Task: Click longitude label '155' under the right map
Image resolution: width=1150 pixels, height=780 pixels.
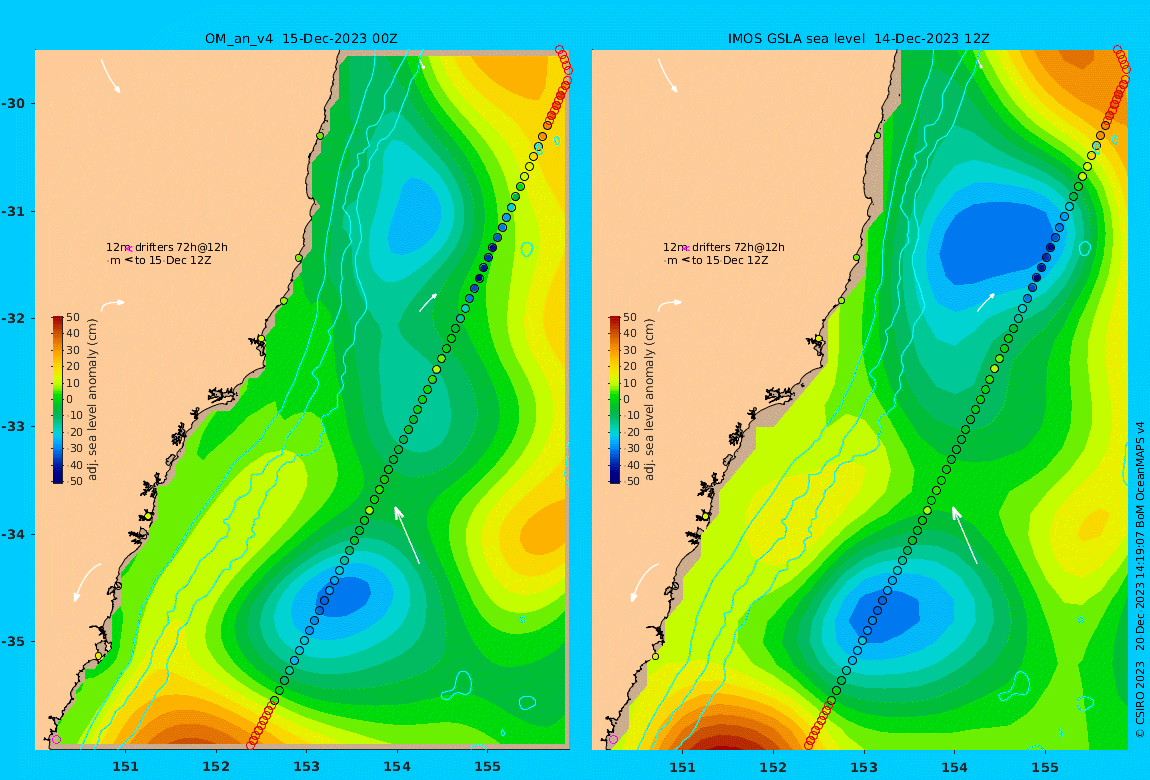Action: (1044, 767)
